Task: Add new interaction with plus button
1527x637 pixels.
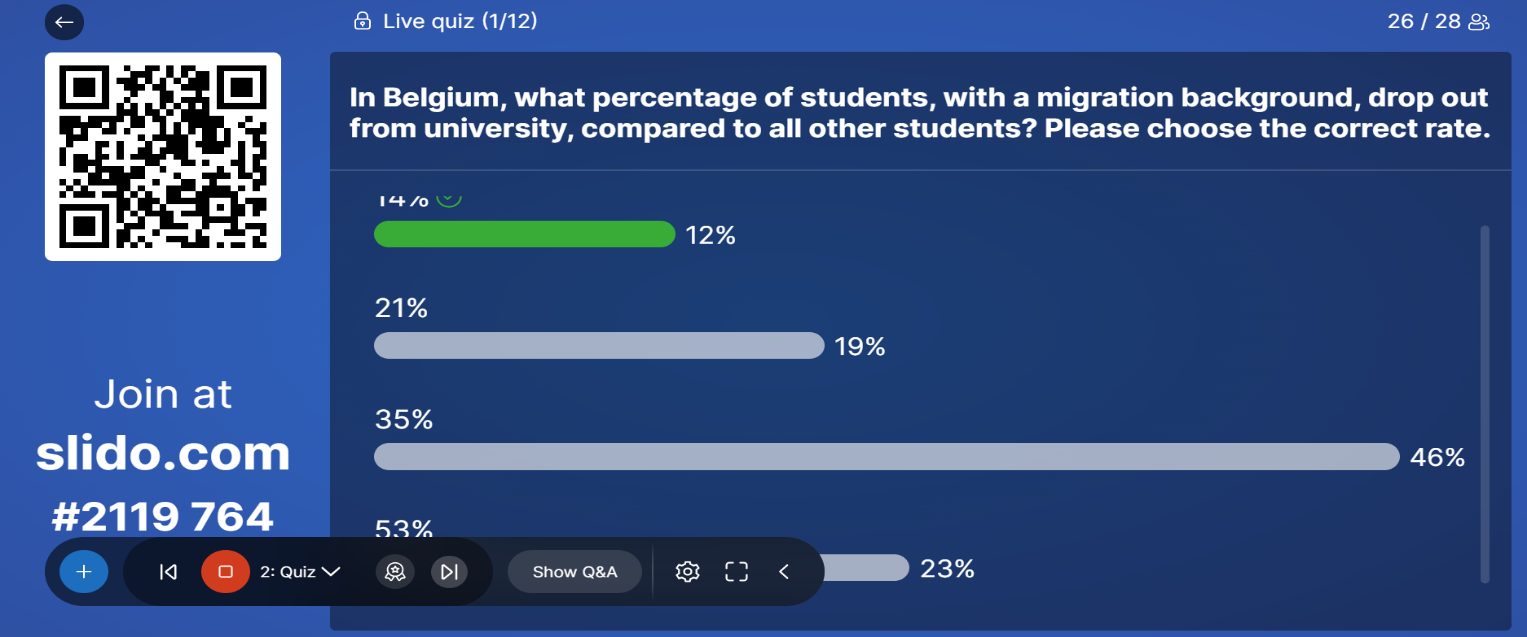Action: [84, 572]
